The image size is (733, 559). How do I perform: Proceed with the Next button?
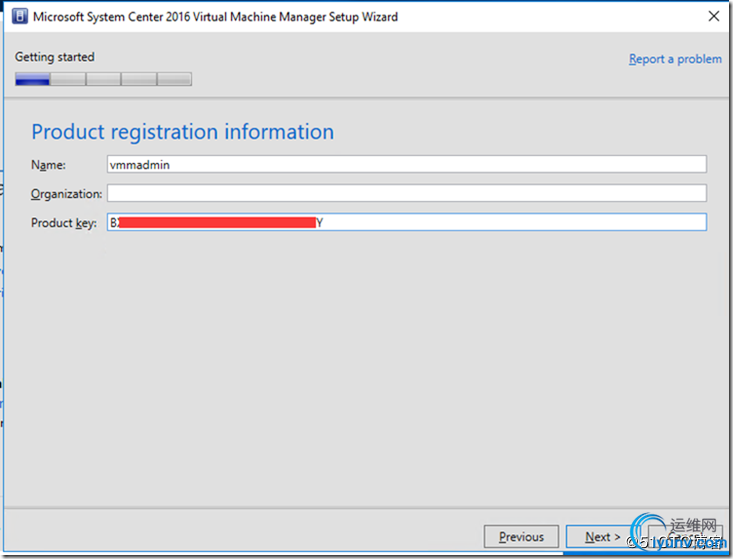click(x=598, y=537)
